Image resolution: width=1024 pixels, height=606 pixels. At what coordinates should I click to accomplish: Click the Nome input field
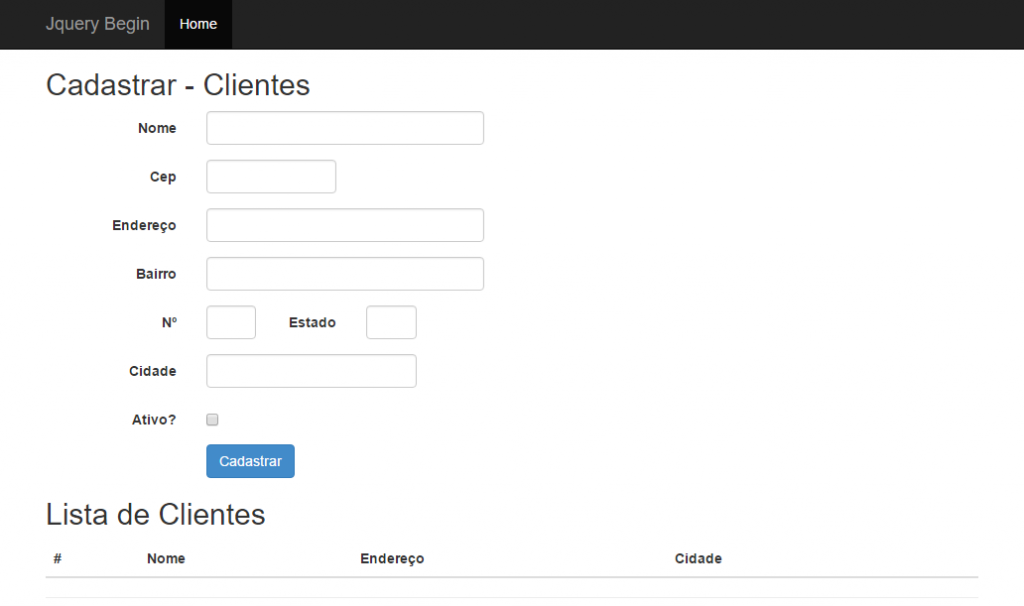(x=344, y=128)
